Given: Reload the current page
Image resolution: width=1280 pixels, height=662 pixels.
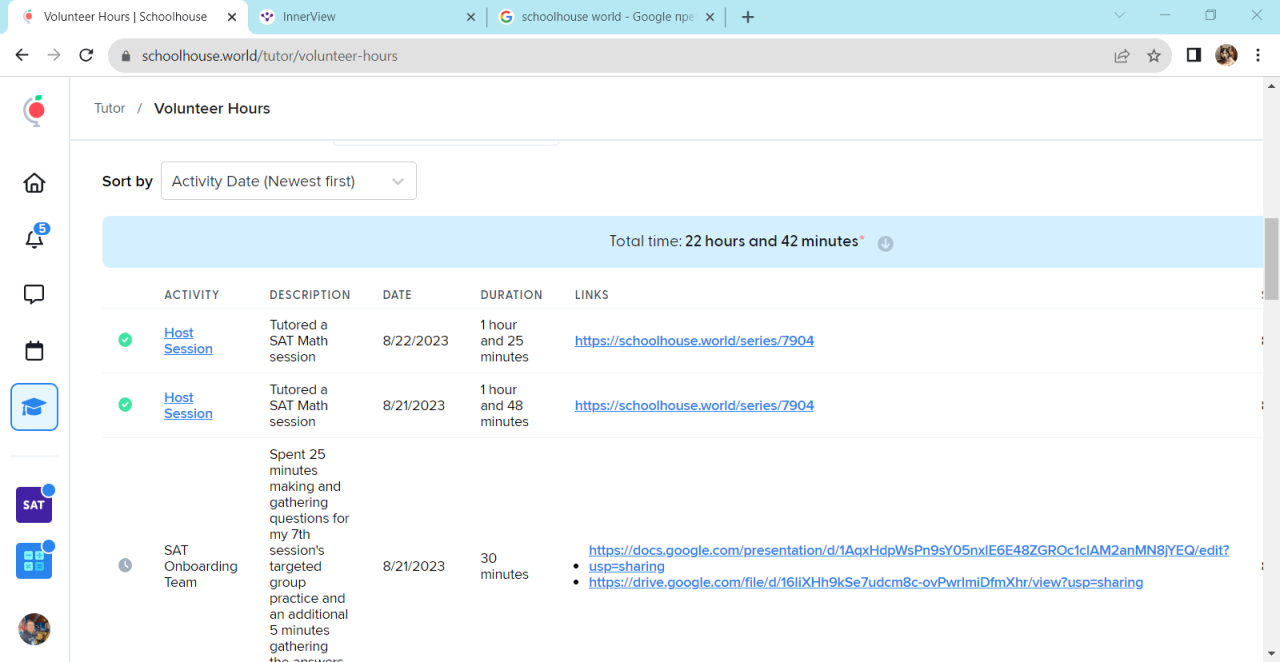Looking at the screenshot, I should click(86, 56).
